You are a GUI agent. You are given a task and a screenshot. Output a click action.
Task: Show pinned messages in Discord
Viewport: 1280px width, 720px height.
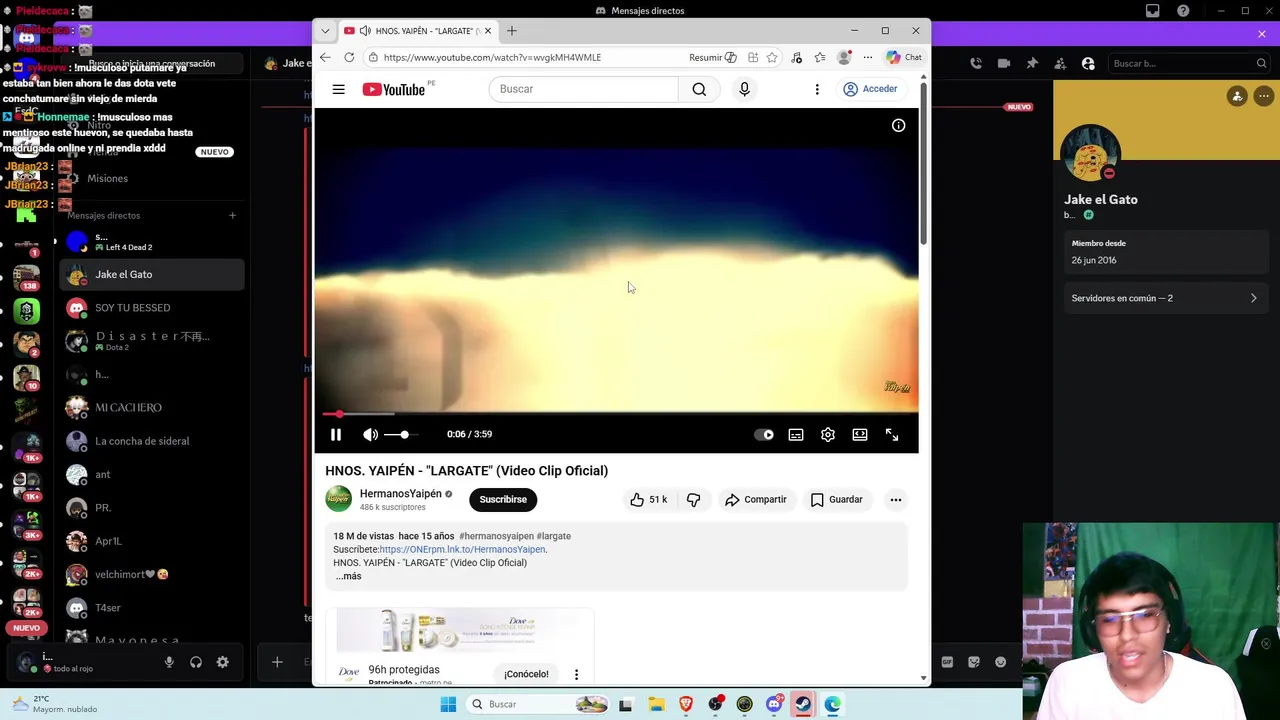pos(1032,63)
